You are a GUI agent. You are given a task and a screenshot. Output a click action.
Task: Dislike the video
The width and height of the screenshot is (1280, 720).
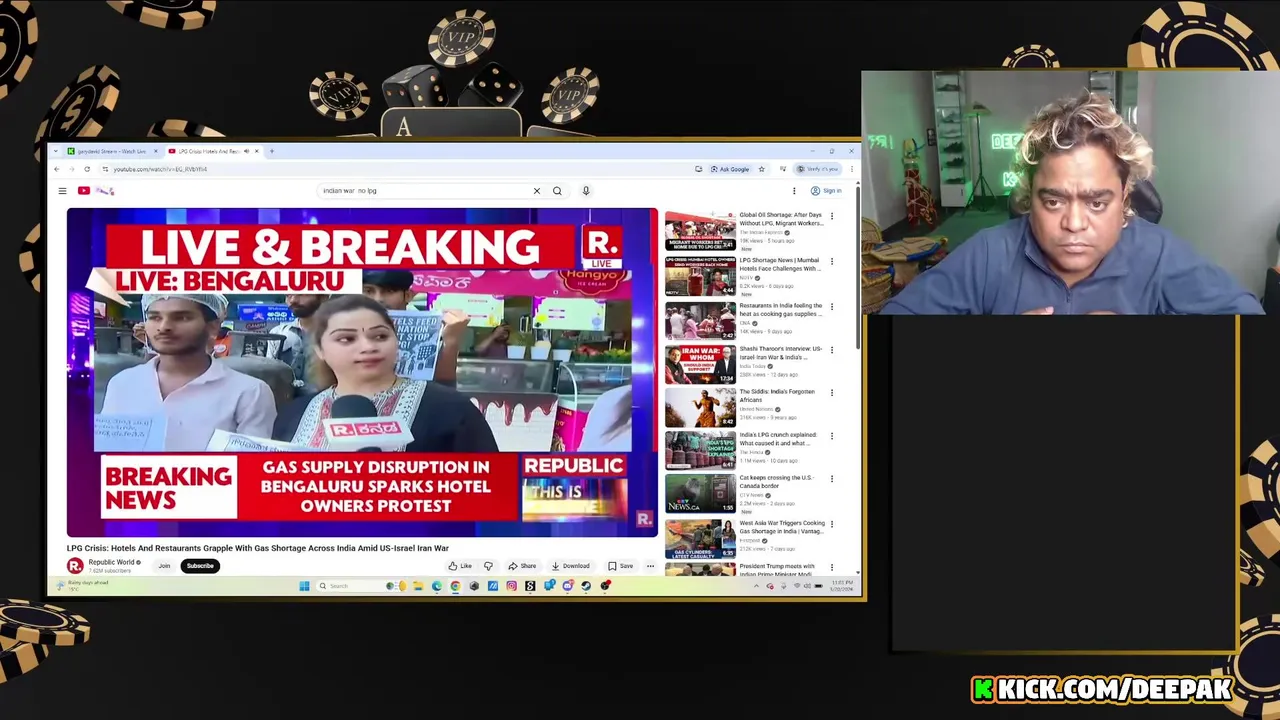(x=488, y=566)
